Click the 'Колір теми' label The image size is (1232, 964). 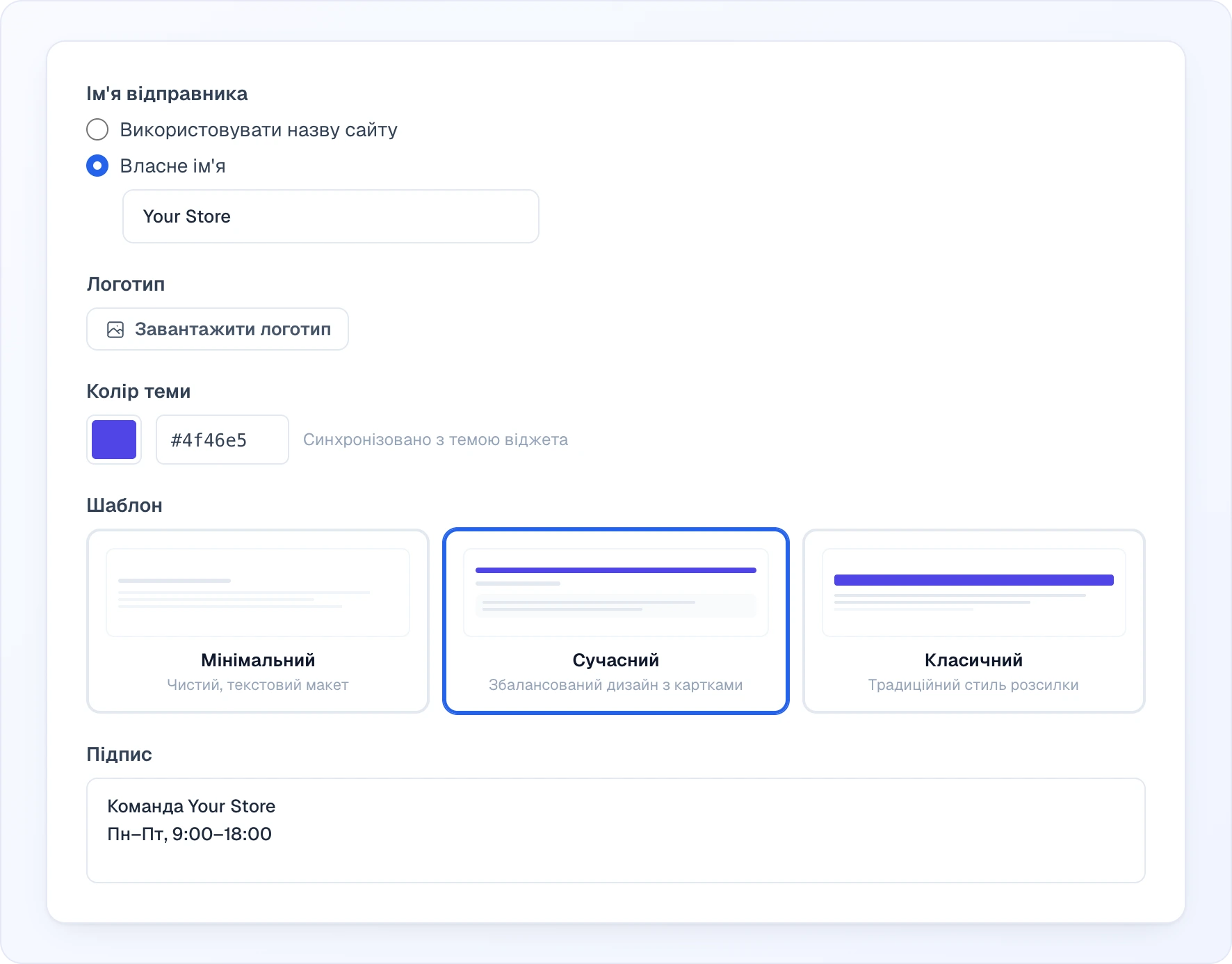(x=138, y=392)
